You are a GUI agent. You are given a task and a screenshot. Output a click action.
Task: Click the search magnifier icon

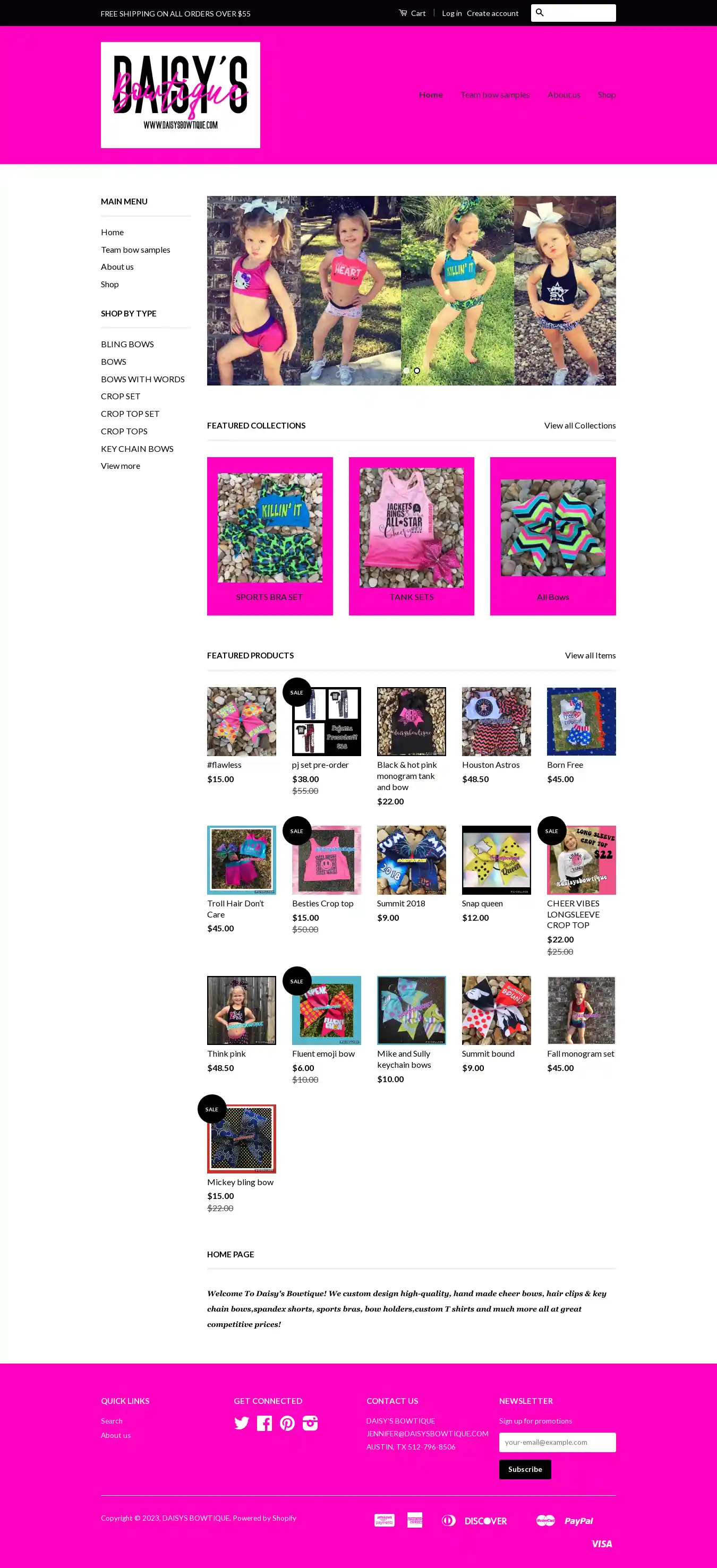(539, 13)
